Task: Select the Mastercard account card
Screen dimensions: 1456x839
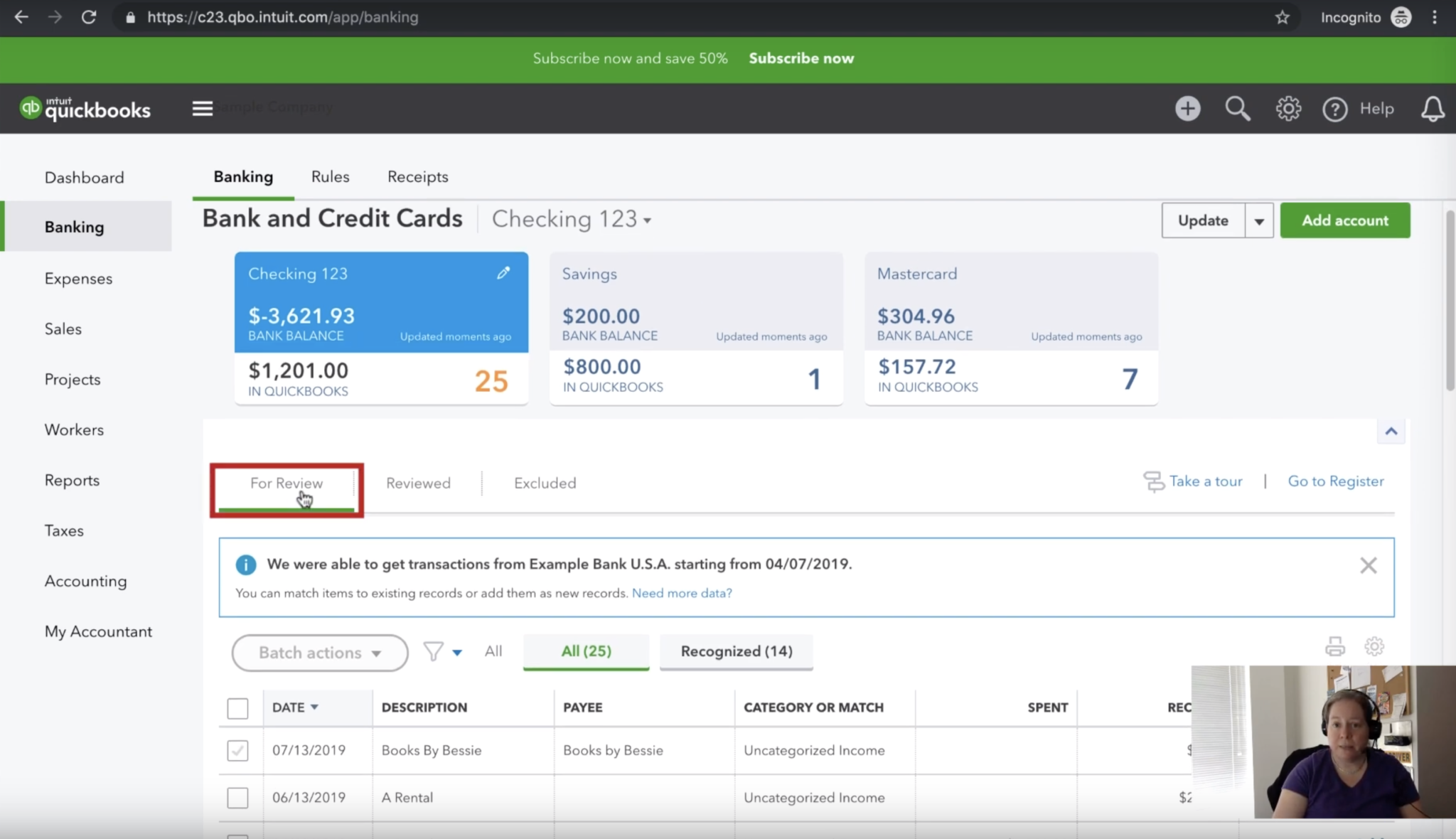Action: (x=1011, y=328)
